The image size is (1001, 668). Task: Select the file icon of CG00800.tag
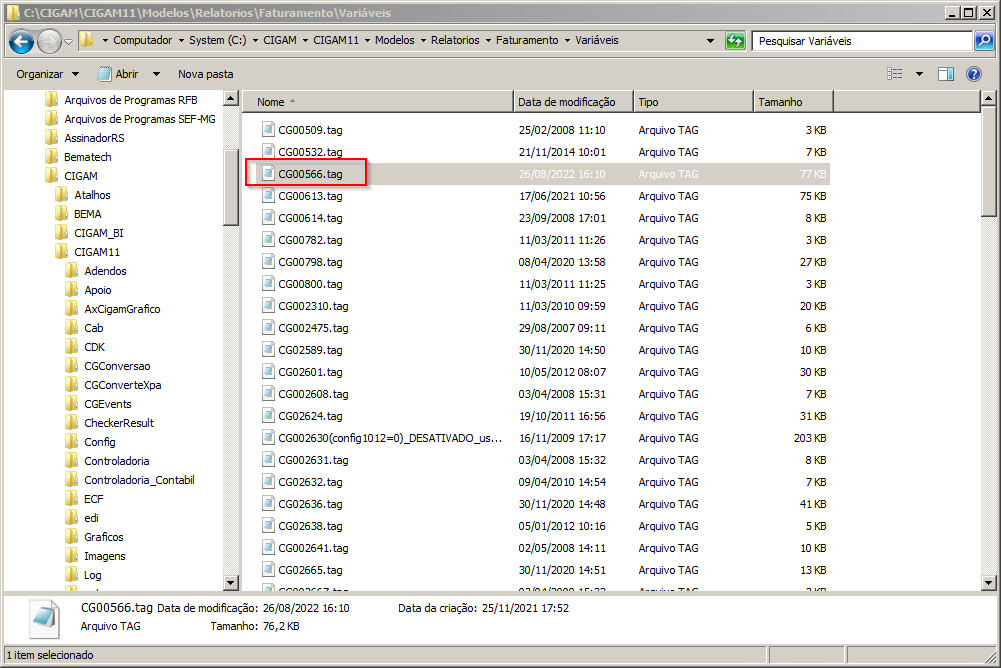coord(268,283)
